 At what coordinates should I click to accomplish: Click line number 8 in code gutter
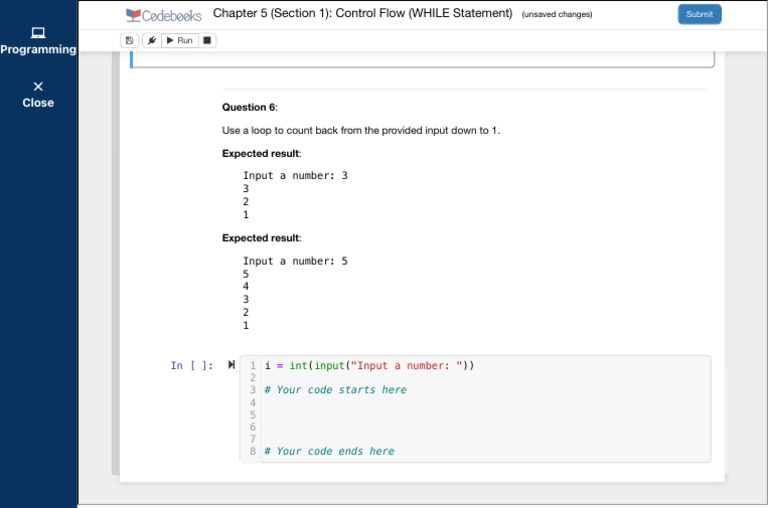(253, 451)
